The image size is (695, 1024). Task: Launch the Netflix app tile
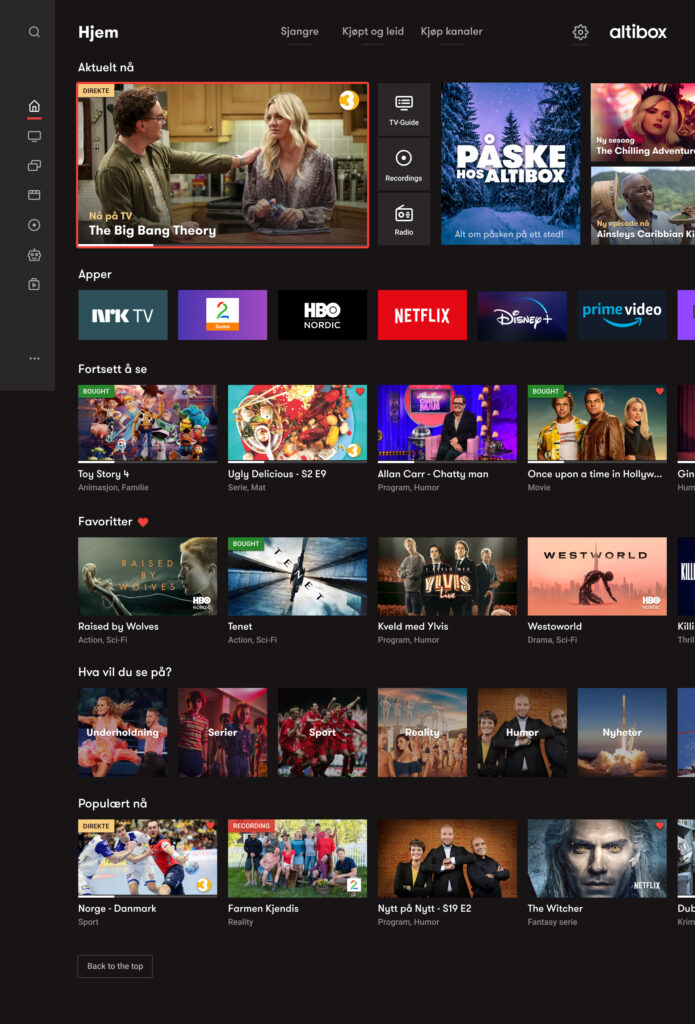coord(422,315)
